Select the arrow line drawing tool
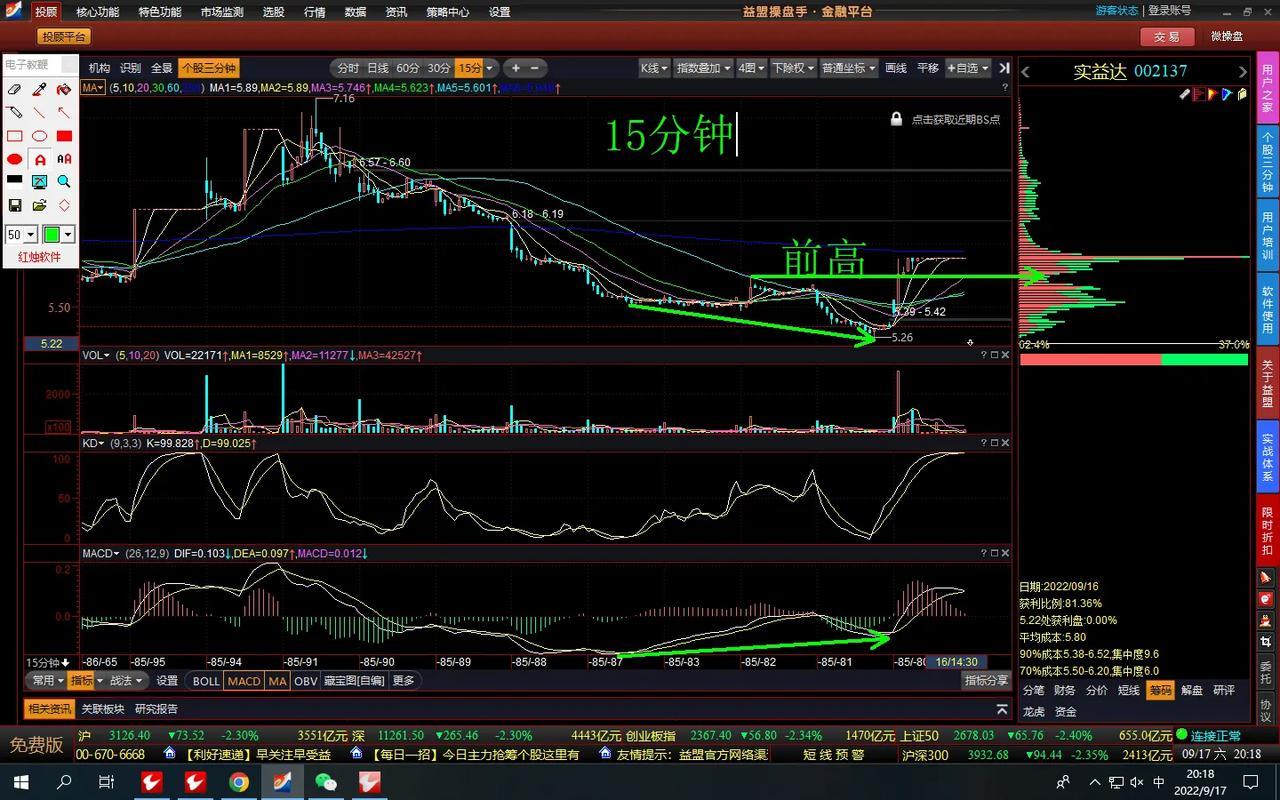Viewport: 1280px width, 800px height. click(x=64, y=112)
